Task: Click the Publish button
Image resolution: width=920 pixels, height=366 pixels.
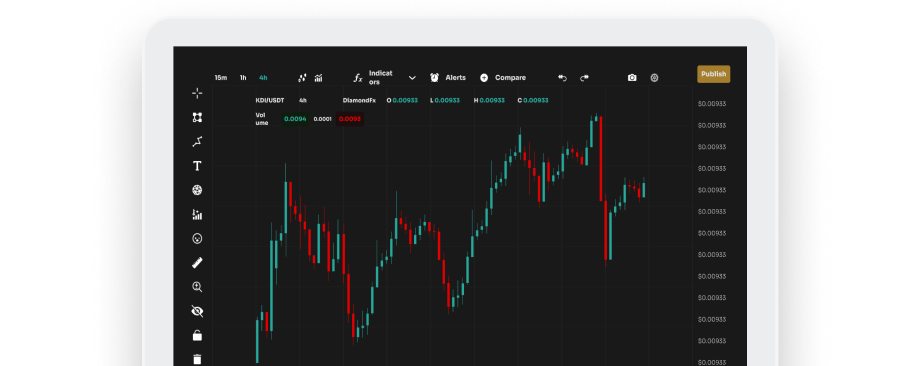Action: pyautogui.click(x=713, y=74)
